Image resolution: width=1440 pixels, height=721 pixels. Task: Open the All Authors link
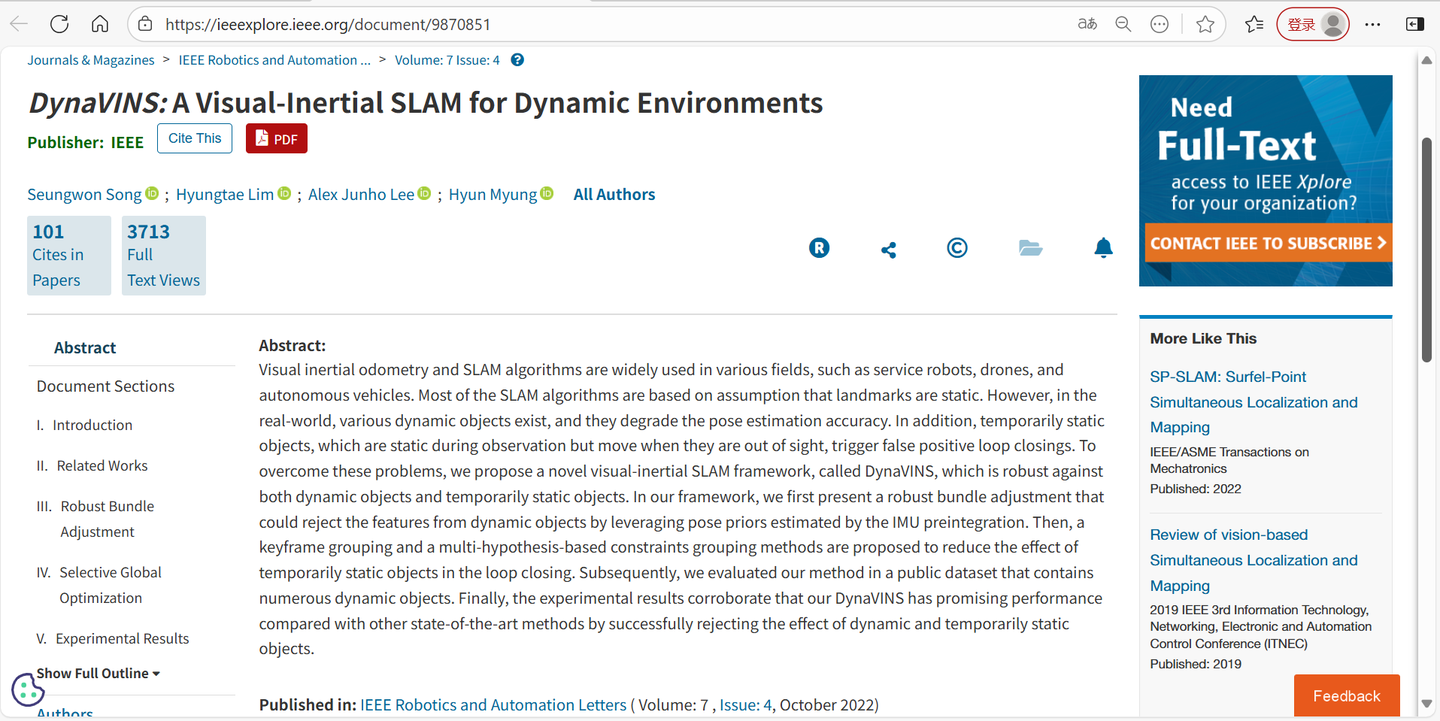[614, 194]
